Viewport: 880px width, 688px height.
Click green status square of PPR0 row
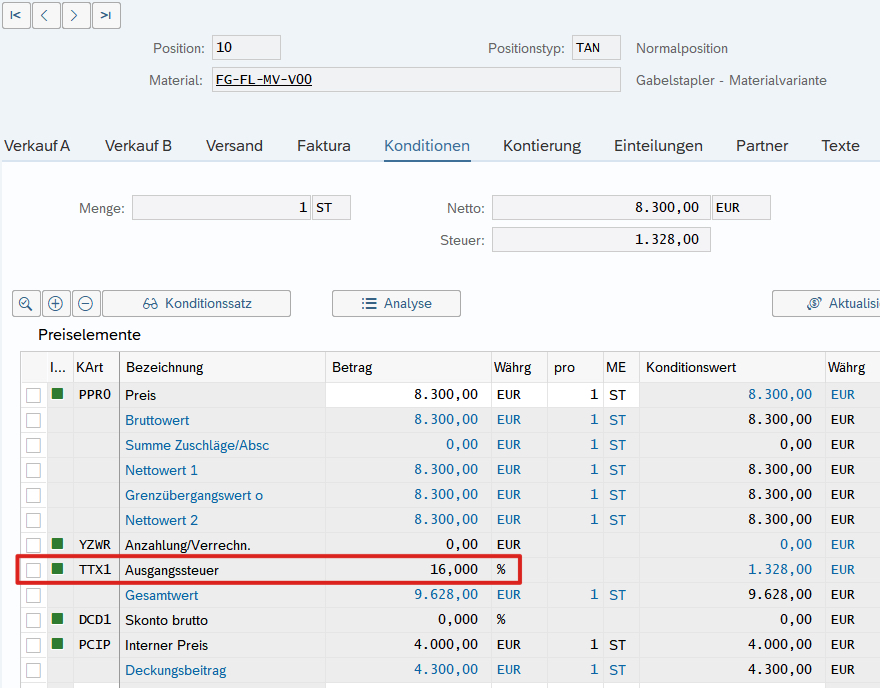[57, 393]
